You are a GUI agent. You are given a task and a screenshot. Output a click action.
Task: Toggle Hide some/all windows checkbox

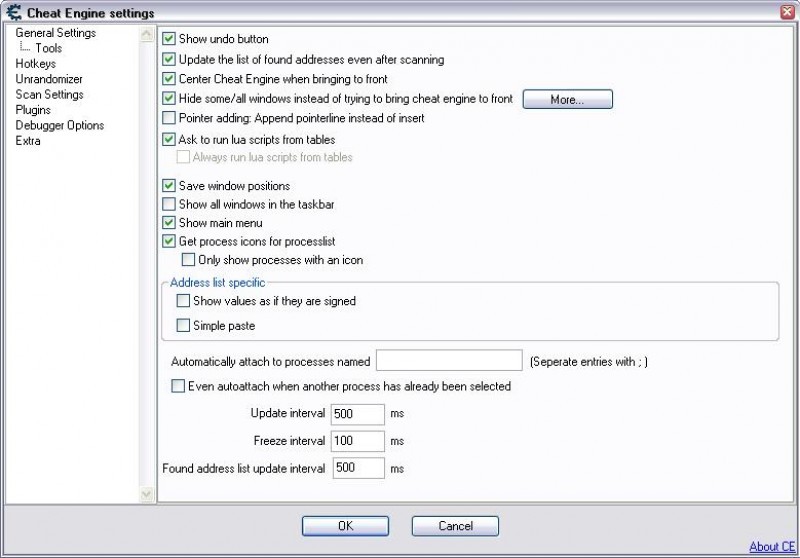pyautogui.click(x=168, y=98)
